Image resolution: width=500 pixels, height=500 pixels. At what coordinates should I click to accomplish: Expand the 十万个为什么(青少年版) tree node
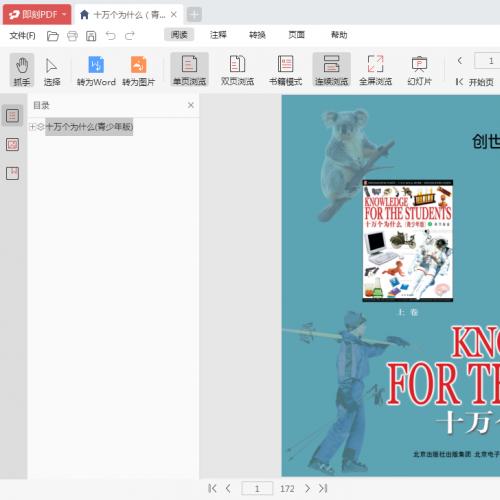tap(33, 127)
